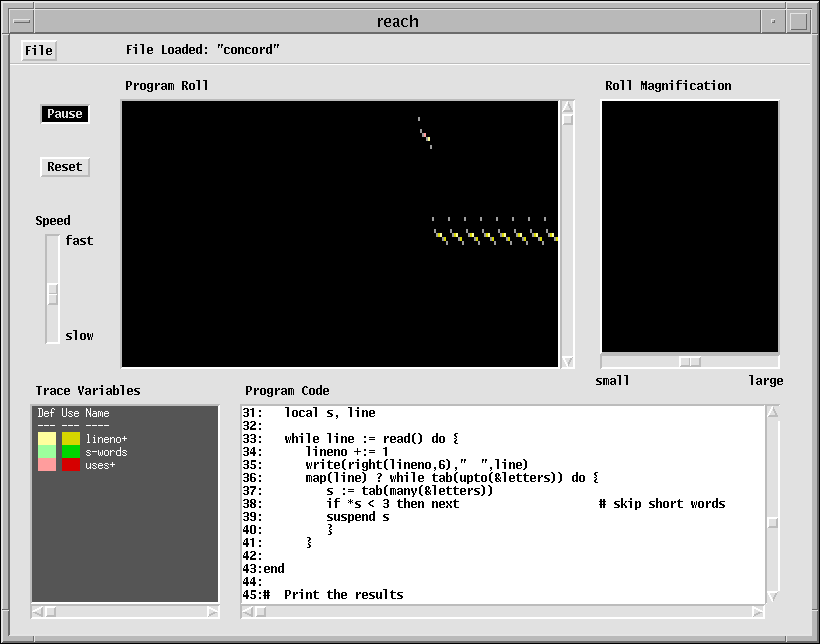Click Program Code scrollbar up arrow

[x=772, y=411]
